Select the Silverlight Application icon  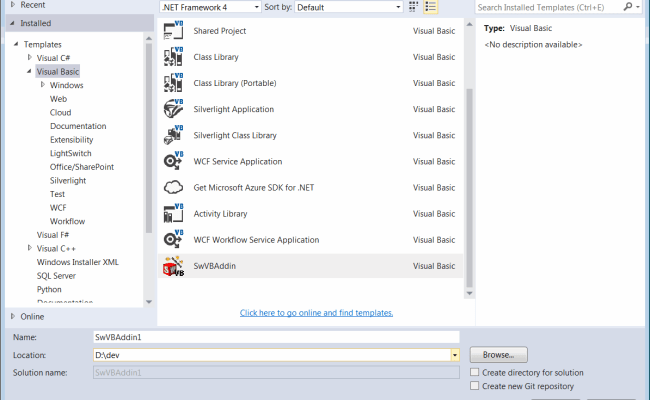(x=173, y=109)
